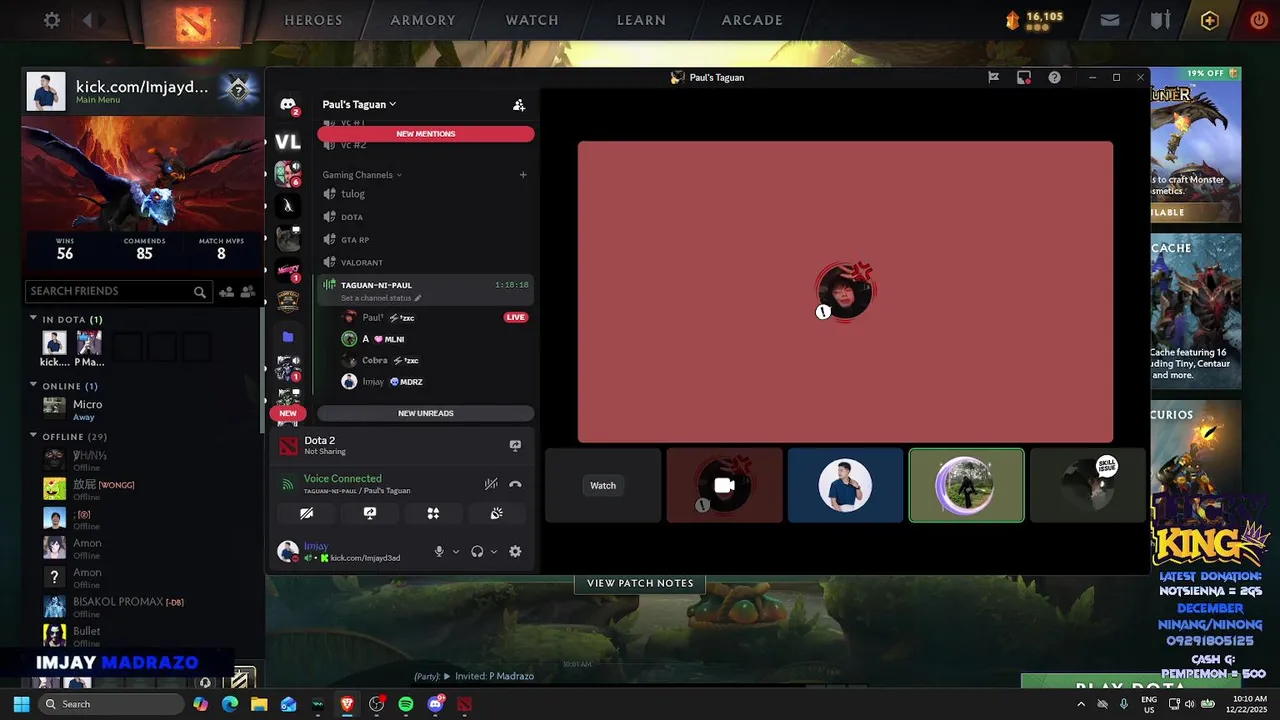Open the HEROES tab in Dota
This screenshot has width=1280, height=720.
click(313, 20)
